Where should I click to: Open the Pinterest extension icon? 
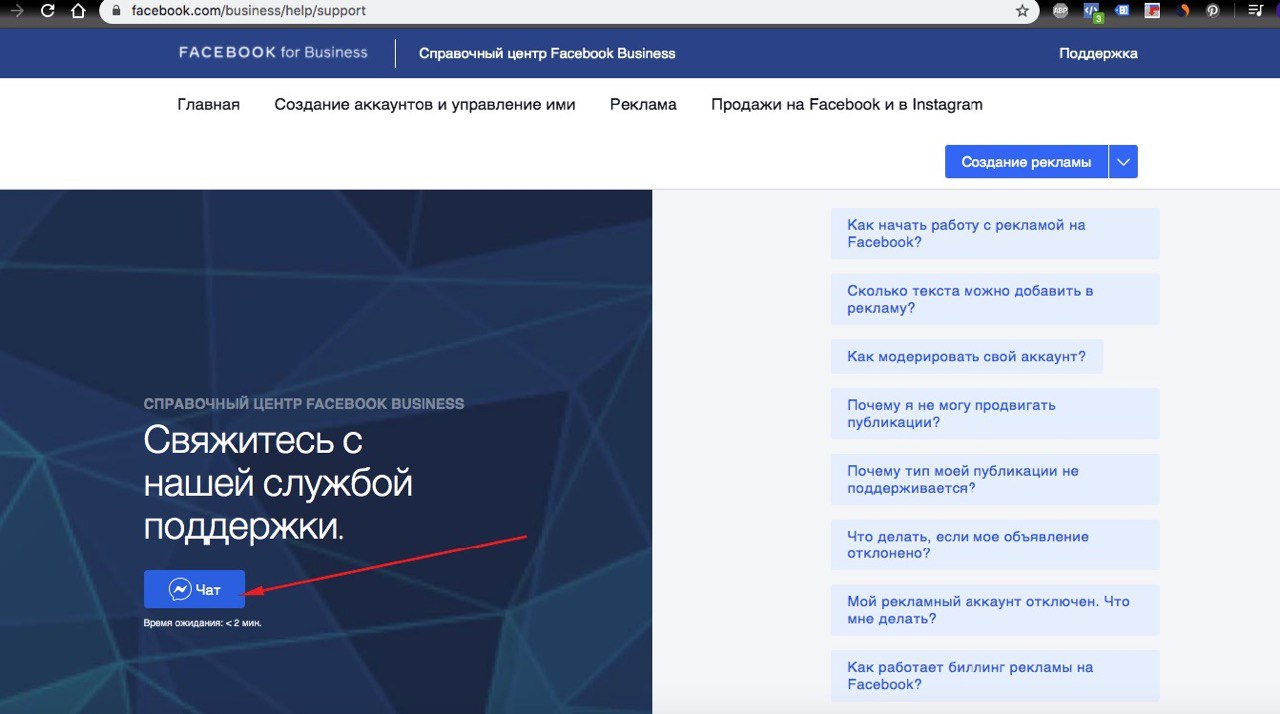[1213, 11]
